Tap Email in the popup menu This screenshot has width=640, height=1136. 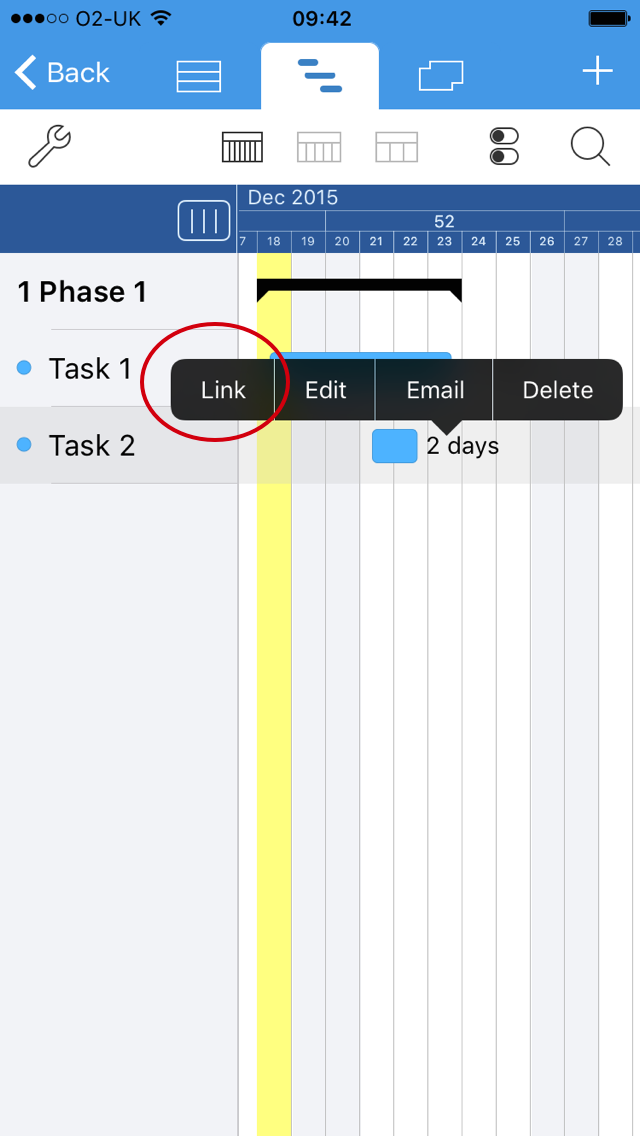tap(435, 390)
